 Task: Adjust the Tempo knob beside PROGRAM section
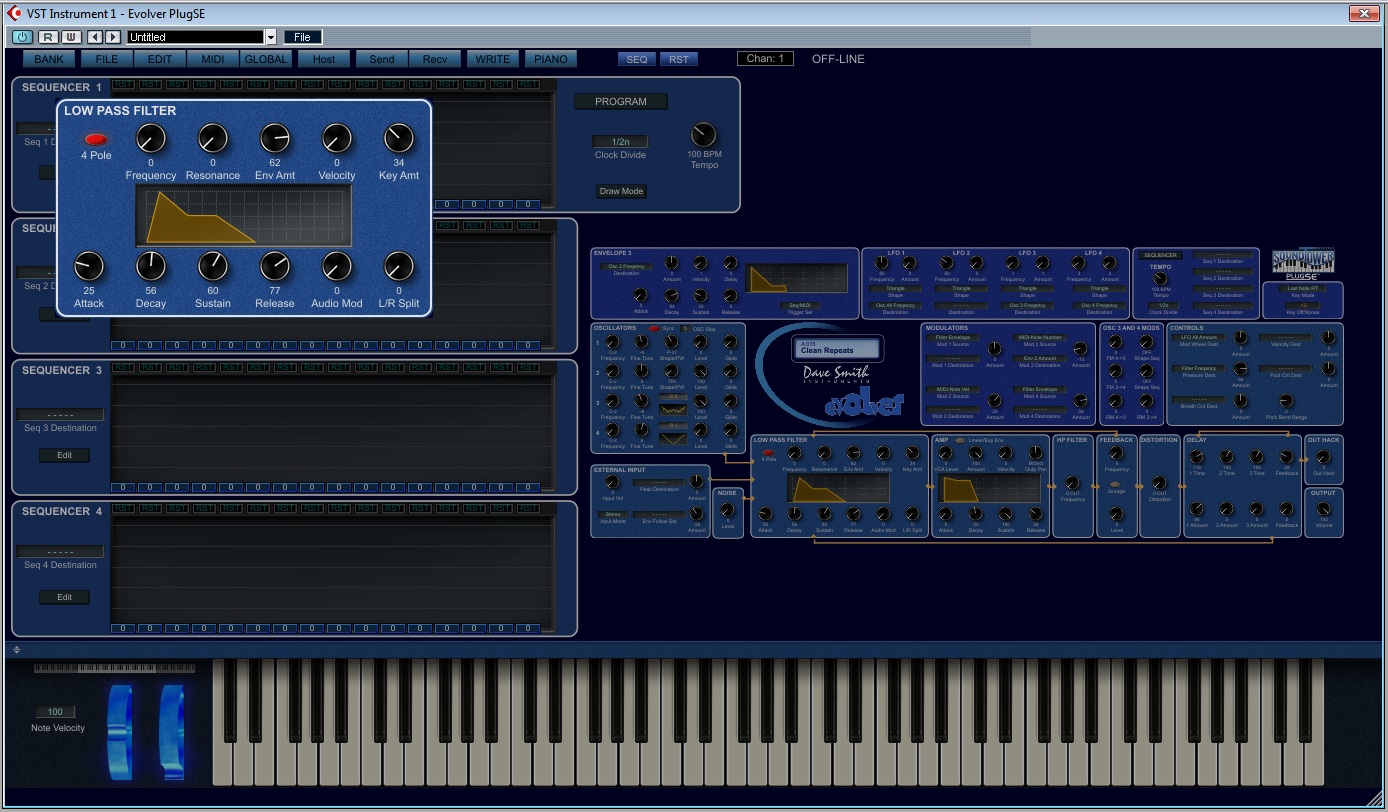pos(704,135)
